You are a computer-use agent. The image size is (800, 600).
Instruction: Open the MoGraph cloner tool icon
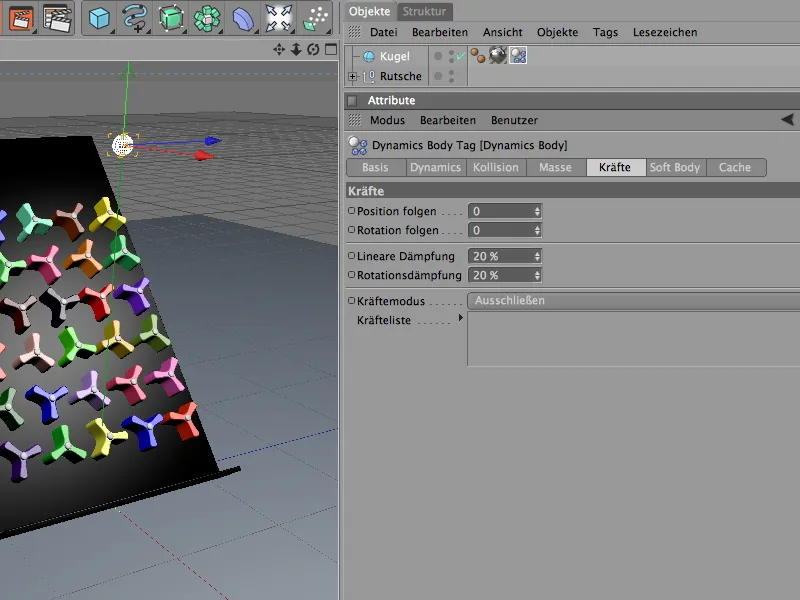point(207,17)
